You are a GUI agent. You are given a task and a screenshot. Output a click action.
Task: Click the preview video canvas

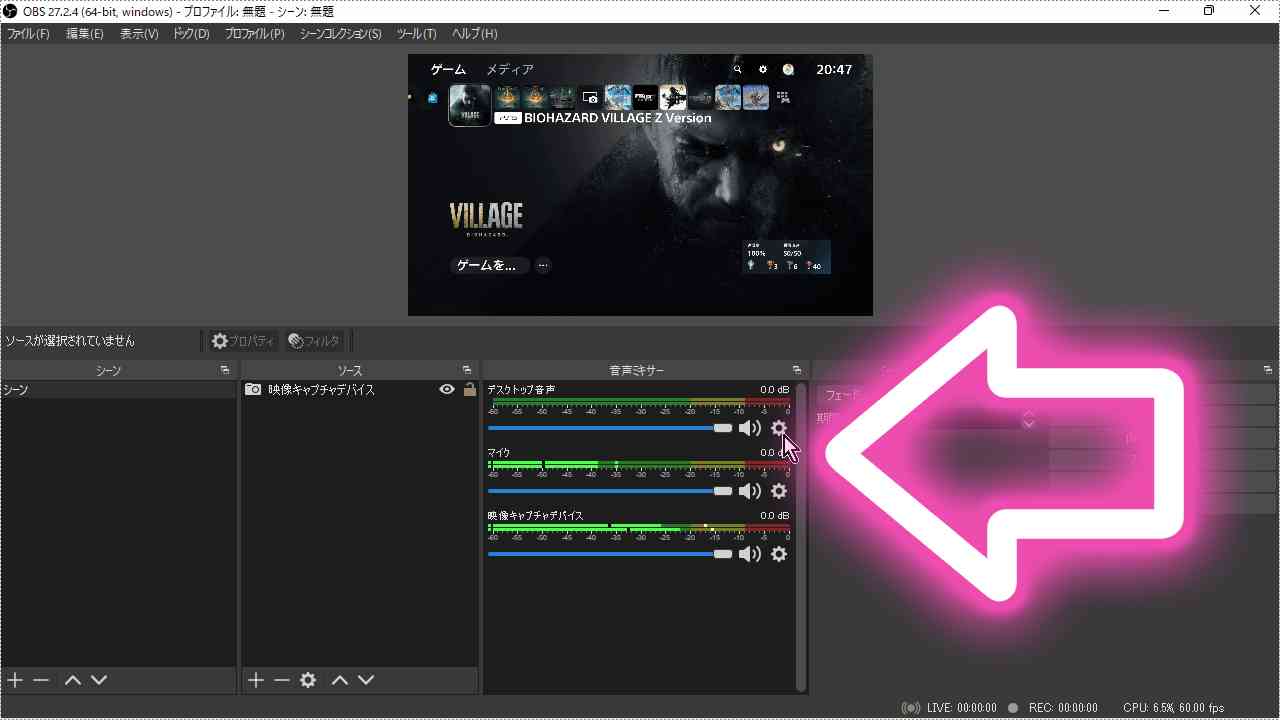point(640,185)
